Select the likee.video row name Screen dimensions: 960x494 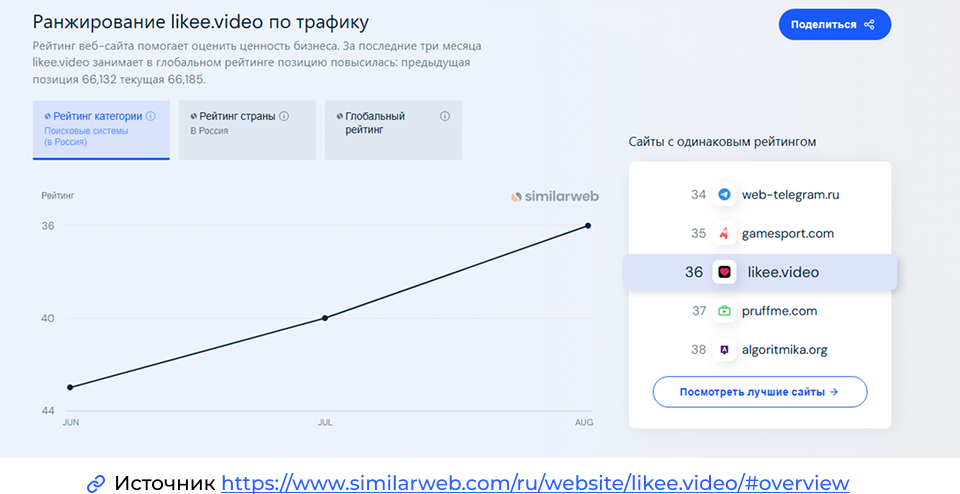pyautogui.click(x=783, y=272)
